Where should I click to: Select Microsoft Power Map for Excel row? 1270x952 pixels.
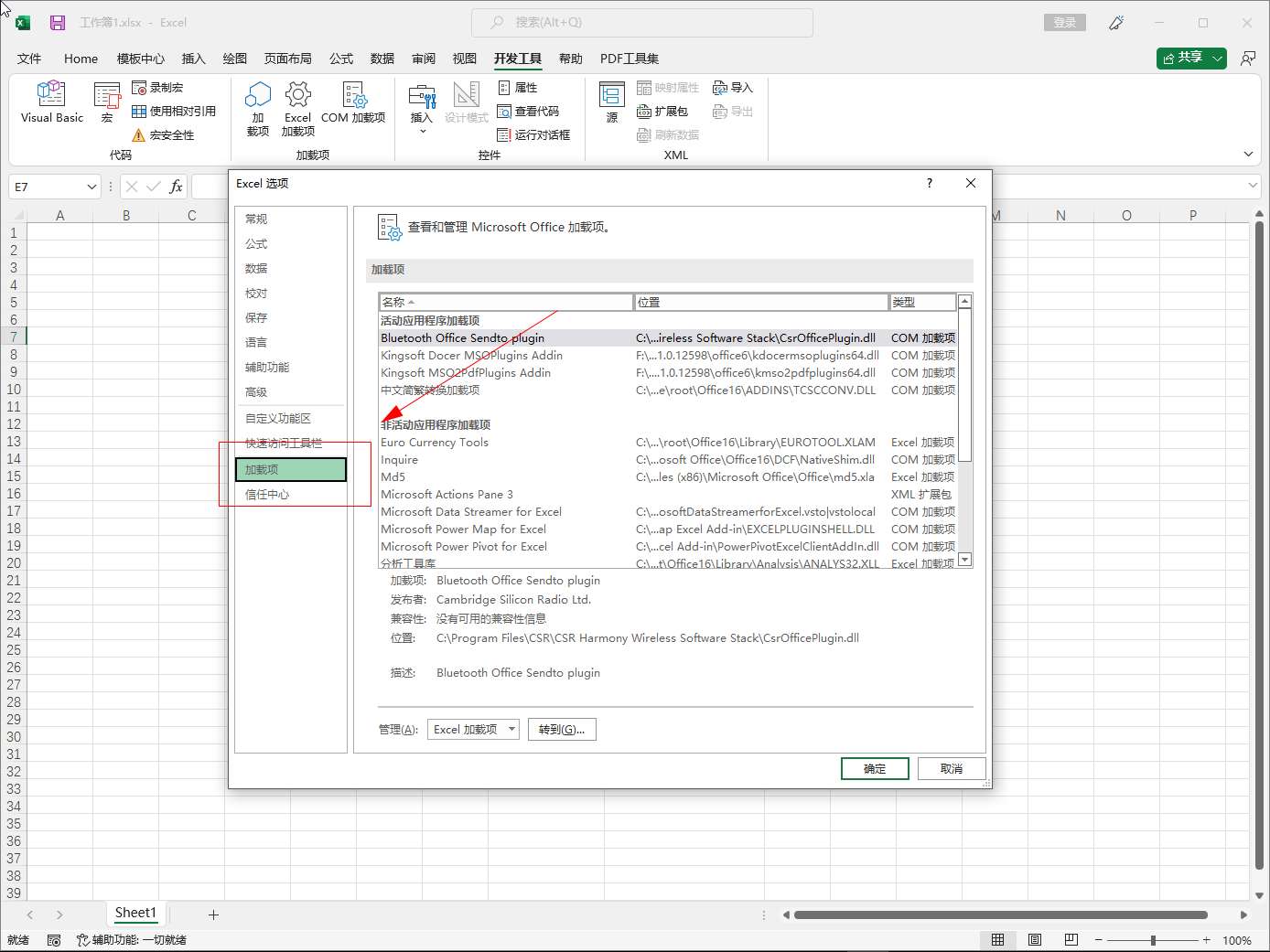(x=668, y=529)
